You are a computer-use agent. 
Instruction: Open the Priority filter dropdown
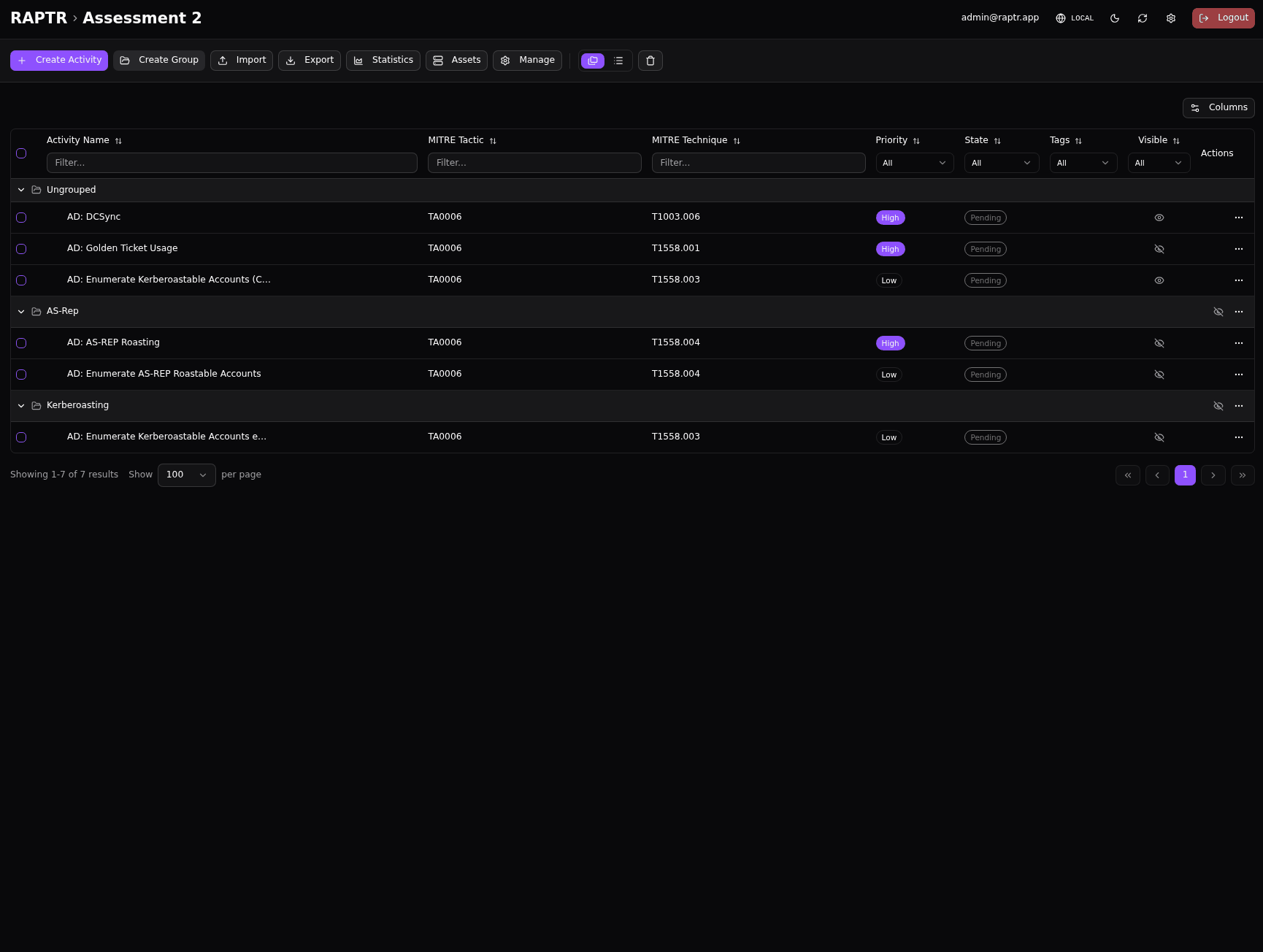pyautogui.click(x=914, y=163)
